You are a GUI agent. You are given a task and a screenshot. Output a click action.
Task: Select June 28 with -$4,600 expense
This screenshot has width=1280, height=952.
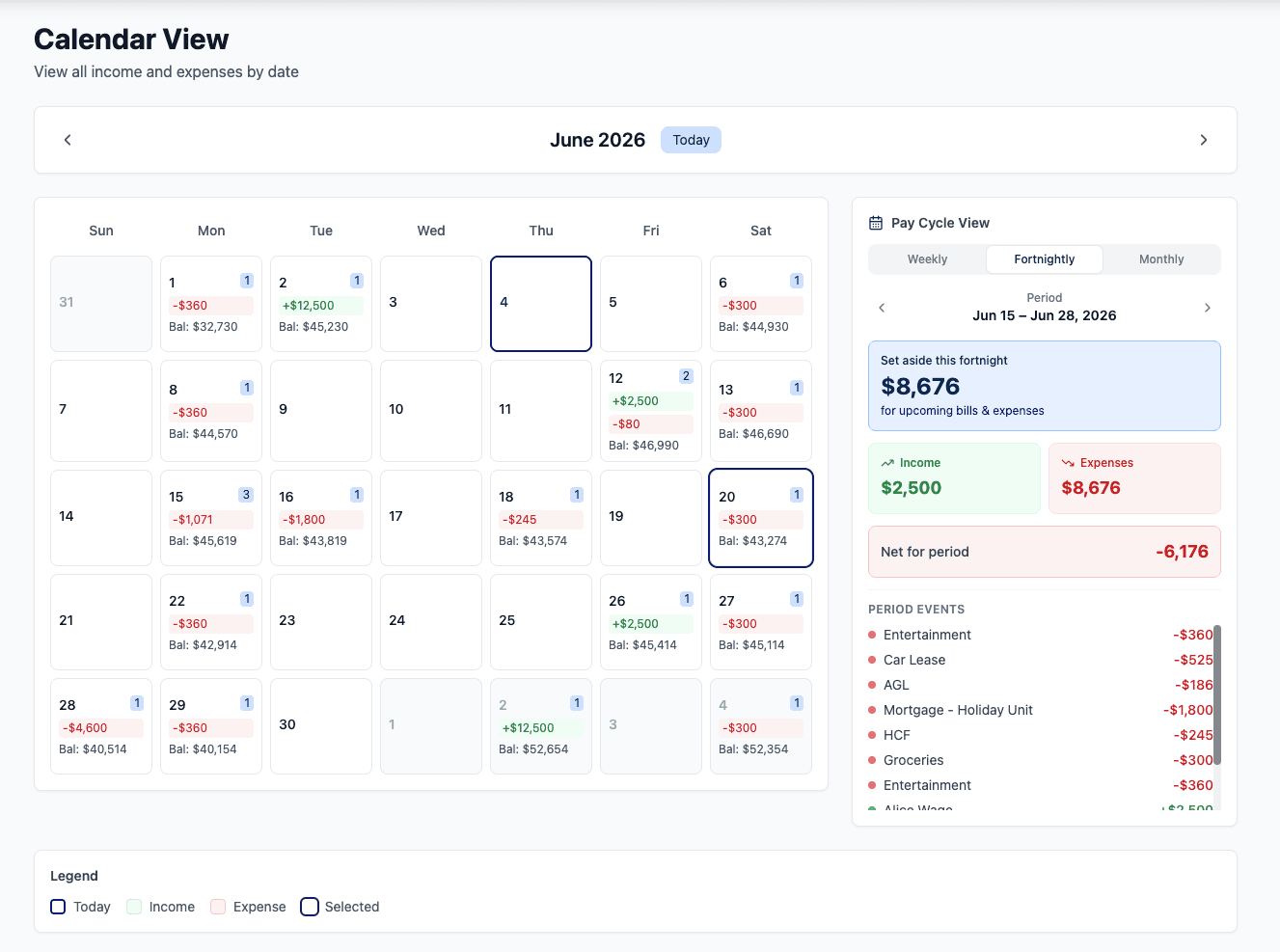pyautogui.click(x=101, y=726)
